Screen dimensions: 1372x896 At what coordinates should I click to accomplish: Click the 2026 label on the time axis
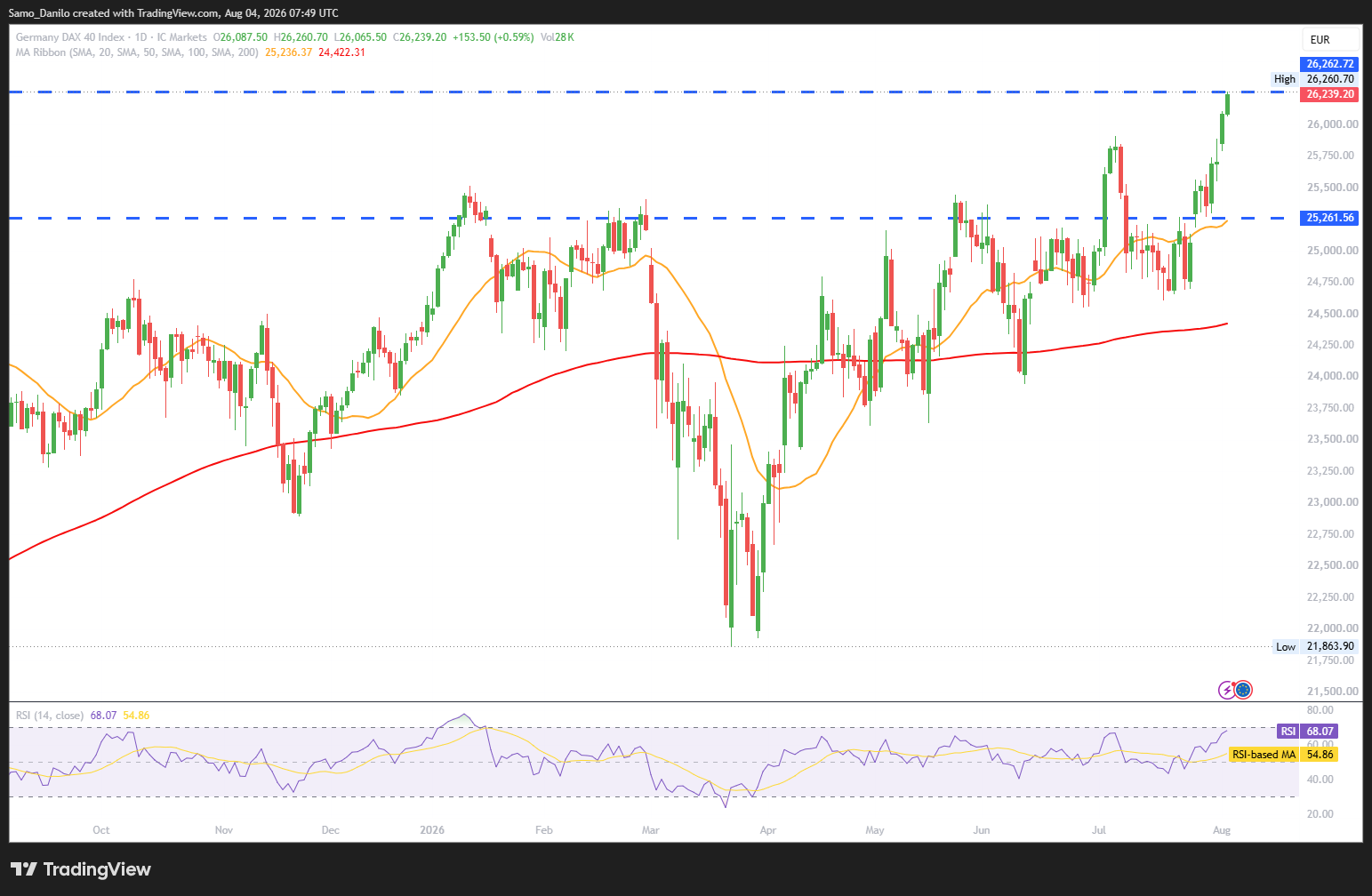(432, 830)
